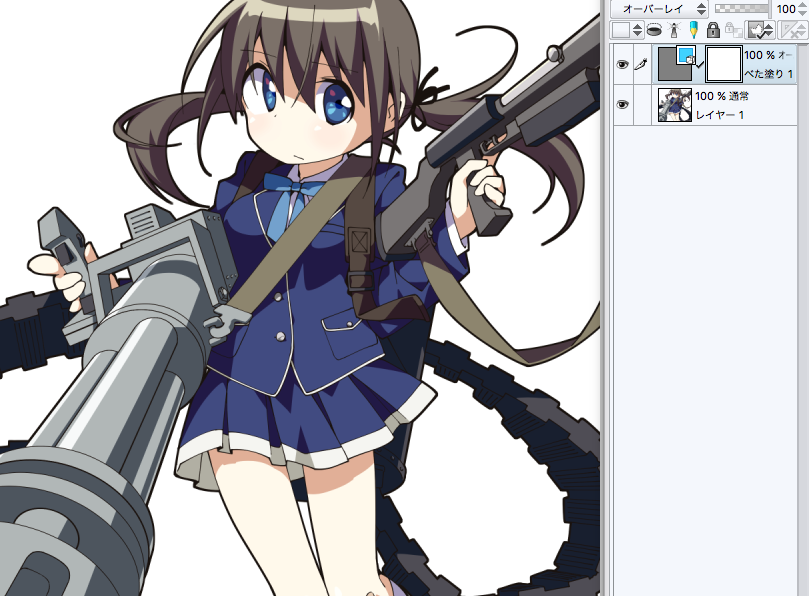Open the オーバーレイ blend mode dropdown

659,8
